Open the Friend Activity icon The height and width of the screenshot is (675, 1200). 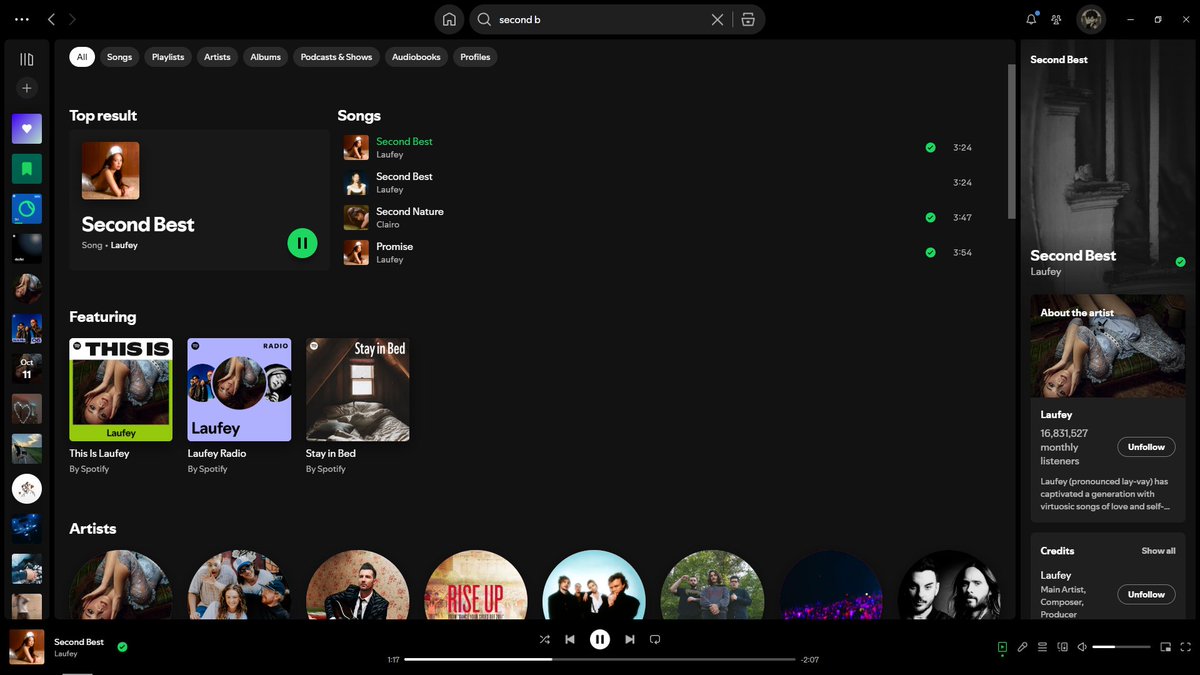(1056, 19)
